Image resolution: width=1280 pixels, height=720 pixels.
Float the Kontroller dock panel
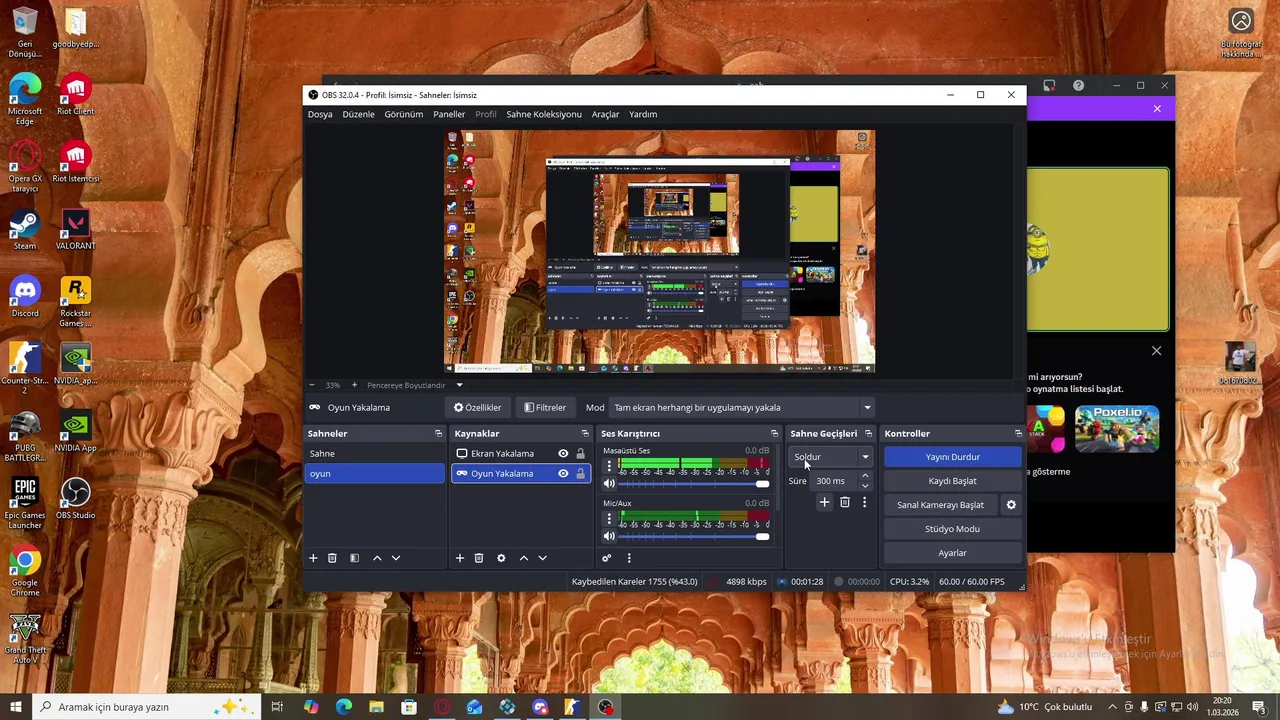tap(1018, 434)
